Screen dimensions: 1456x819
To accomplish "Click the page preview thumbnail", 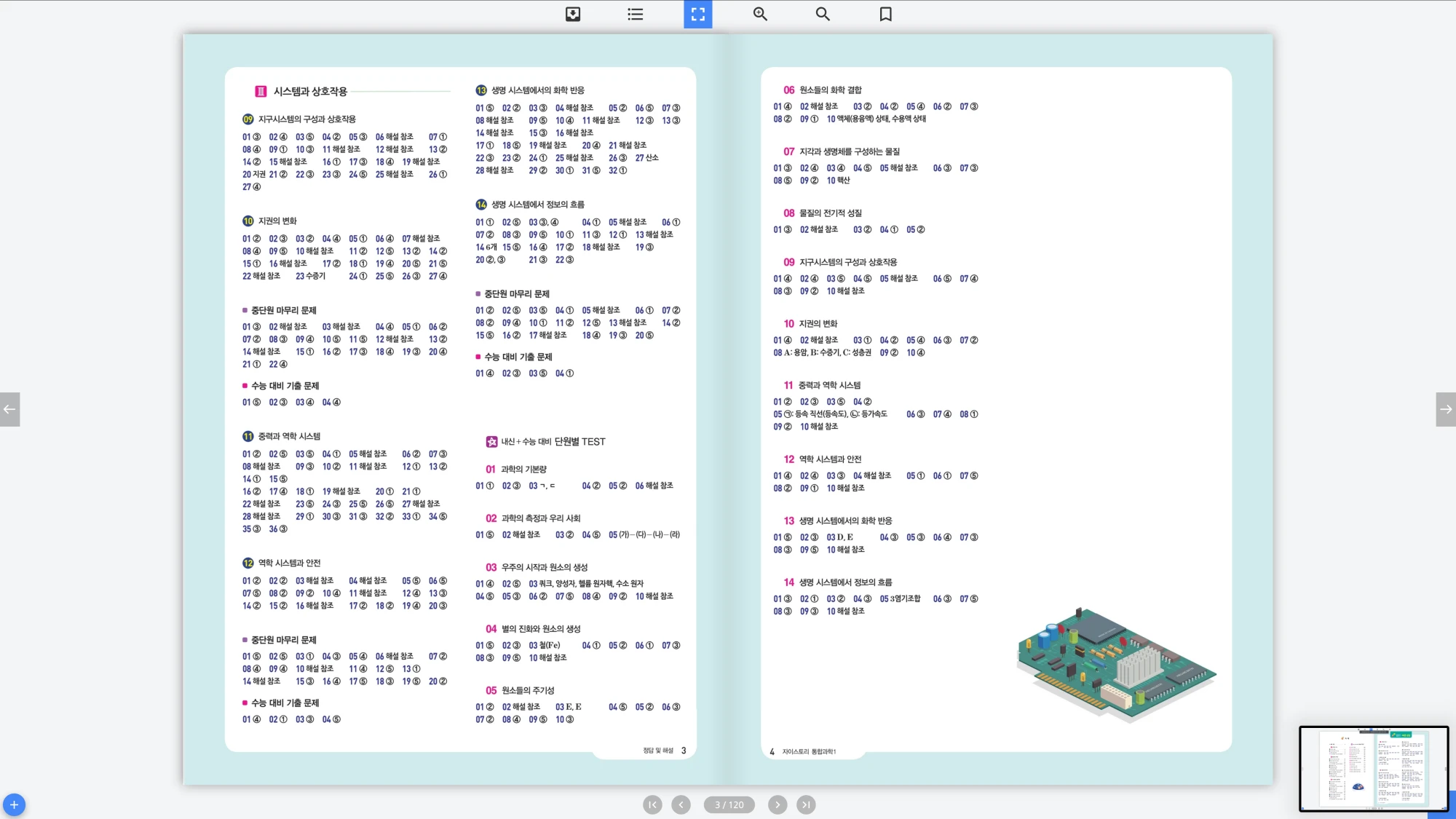I will (1373, 768).
